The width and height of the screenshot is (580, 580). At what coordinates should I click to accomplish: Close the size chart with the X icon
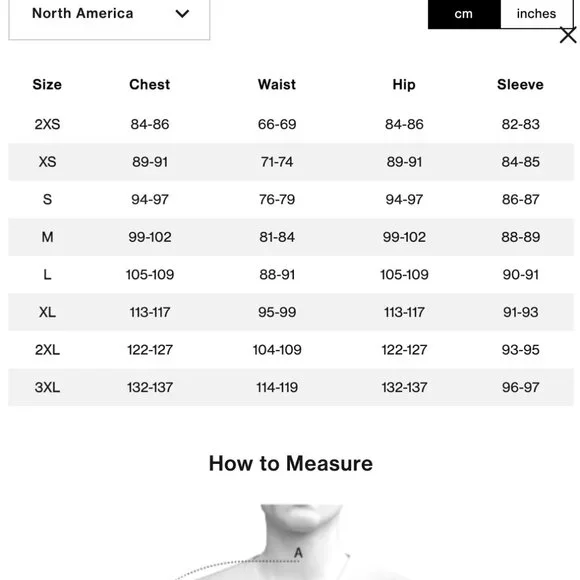[568, 36]
